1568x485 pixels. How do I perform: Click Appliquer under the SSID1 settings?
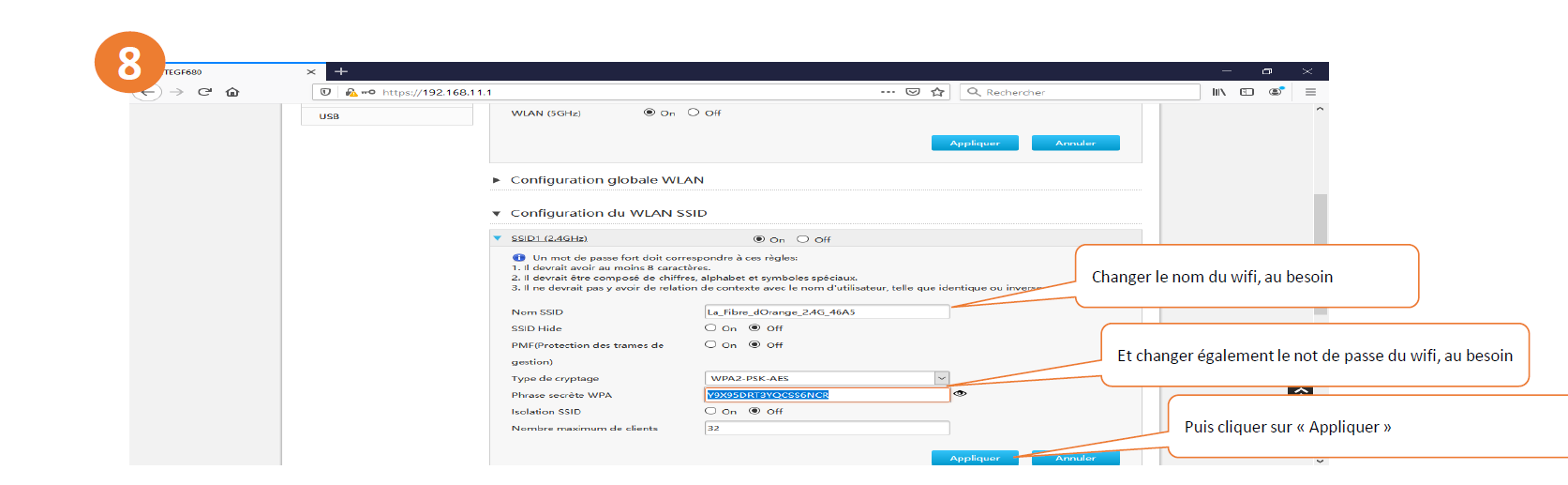pos(974,458)
